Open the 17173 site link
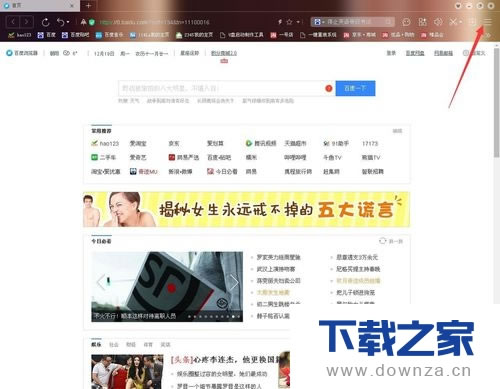This screenshot has width=500, height=389. (x=370, y=143)
